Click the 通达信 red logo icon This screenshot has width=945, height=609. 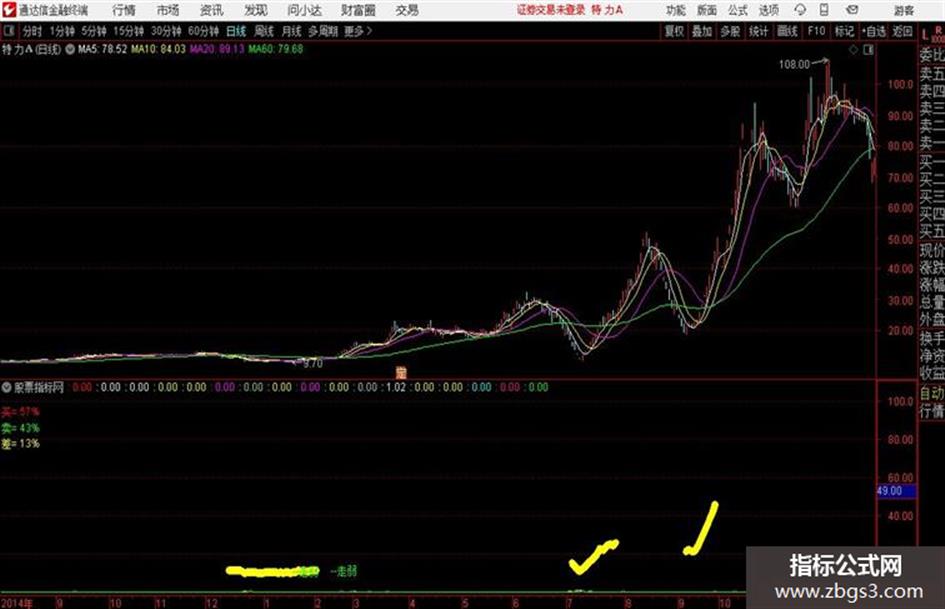[x=8, y=10]
